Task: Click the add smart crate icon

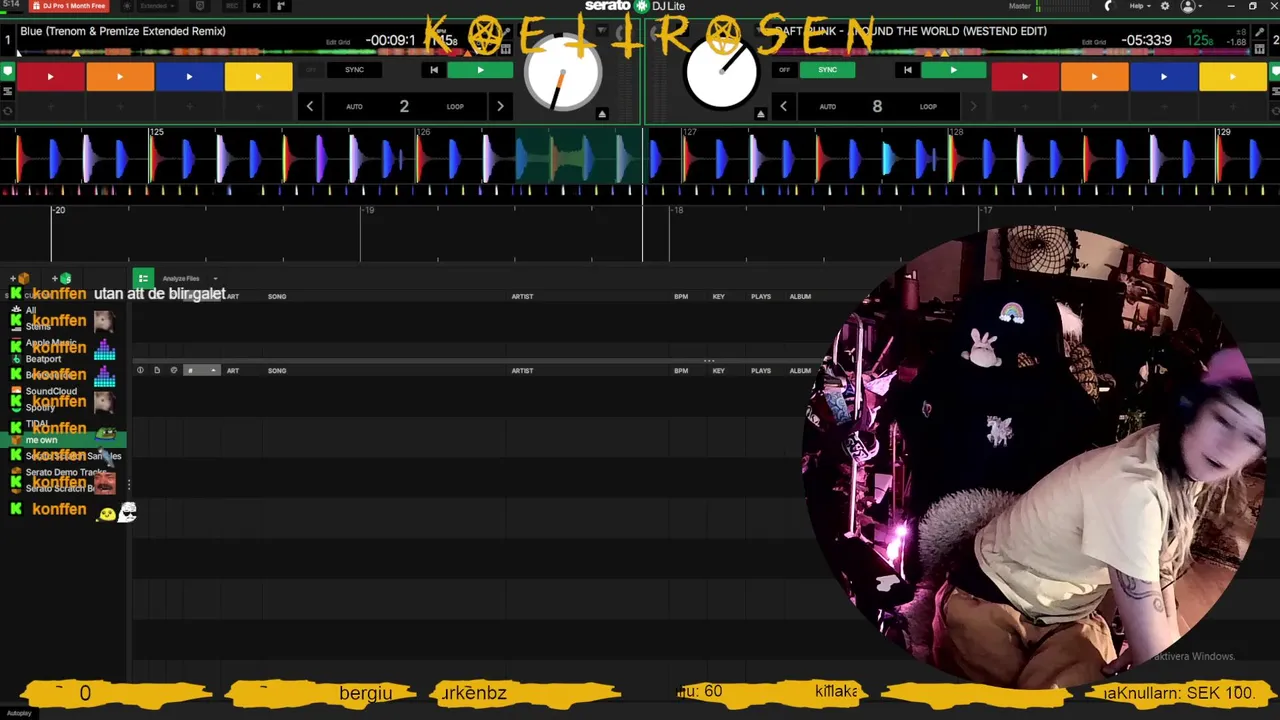Action: click(63, 278)
